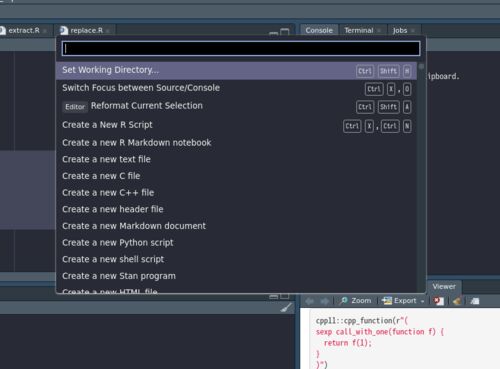Open the Export dropdown
The width and height of the screenshot is (500, 369).
tap(403, 301)
